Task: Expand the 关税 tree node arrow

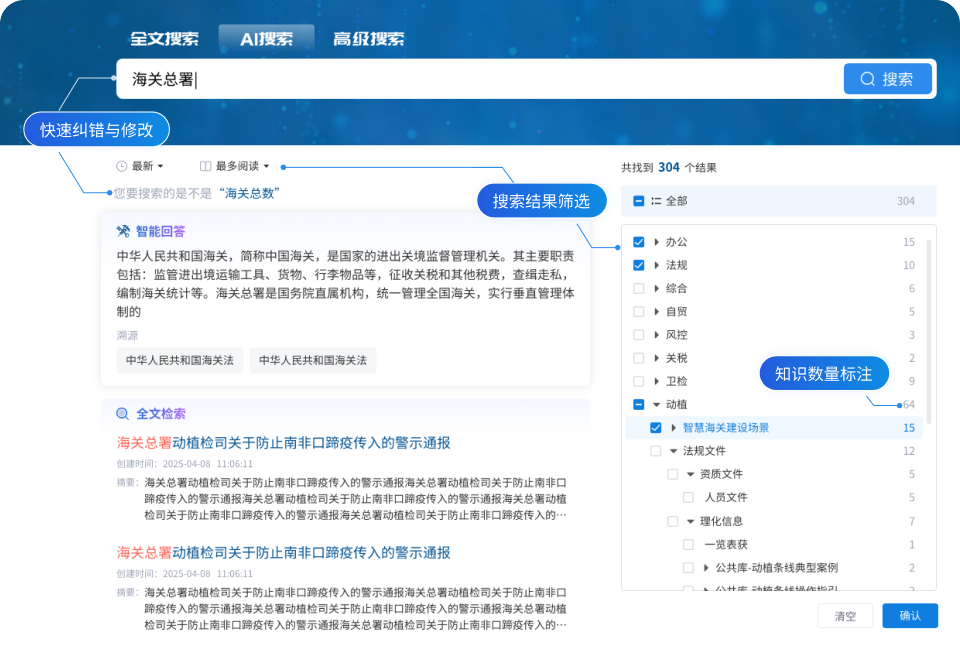Action: [656, 358]
